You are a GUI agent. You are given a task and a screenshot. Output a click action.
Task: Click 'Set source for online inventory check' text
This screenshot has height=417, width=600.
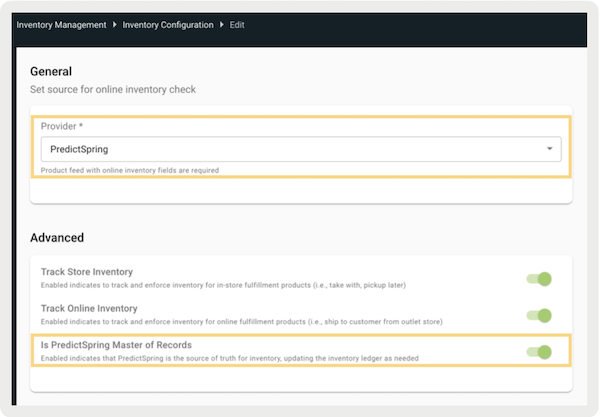pyautogui.click(x=113, y=90)
